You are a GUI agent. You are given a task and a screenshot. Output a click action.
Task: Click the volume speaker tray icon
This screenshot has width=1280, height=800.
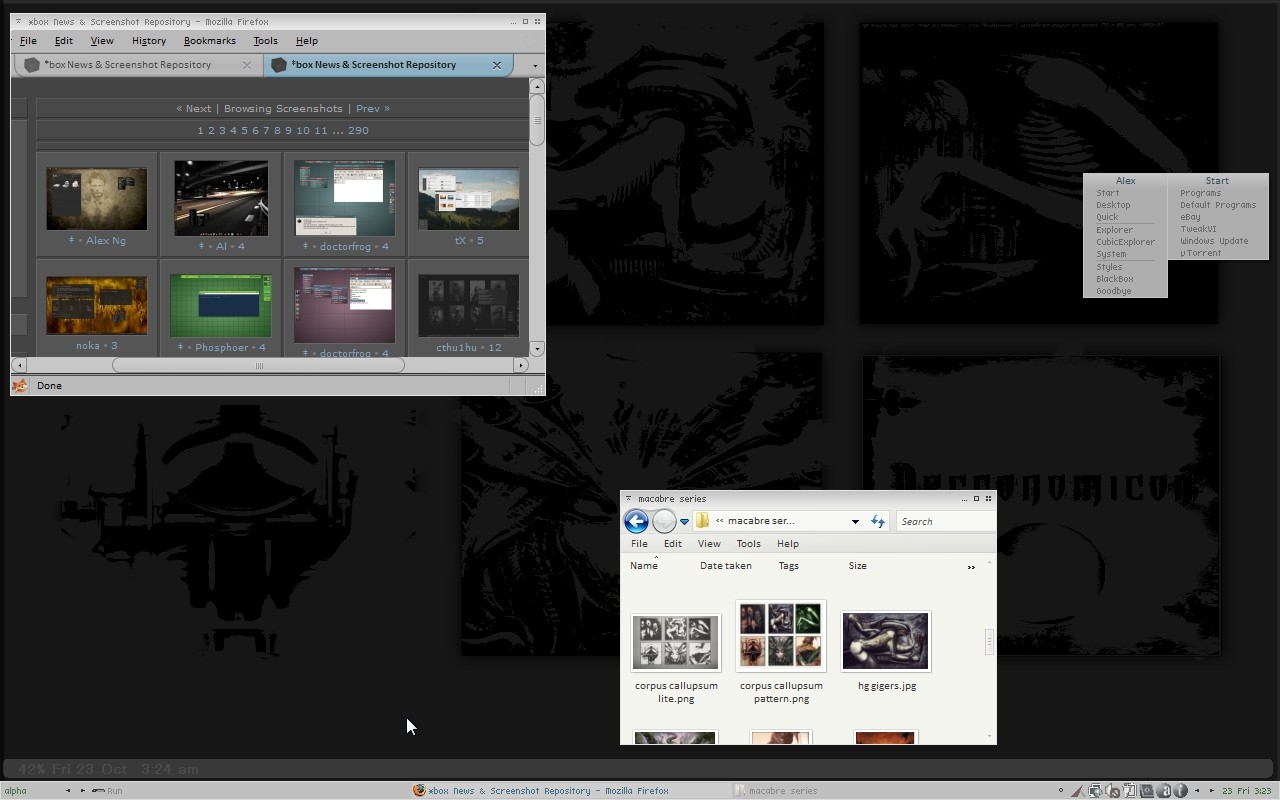pyautogui.click(x=1112, y=790)
